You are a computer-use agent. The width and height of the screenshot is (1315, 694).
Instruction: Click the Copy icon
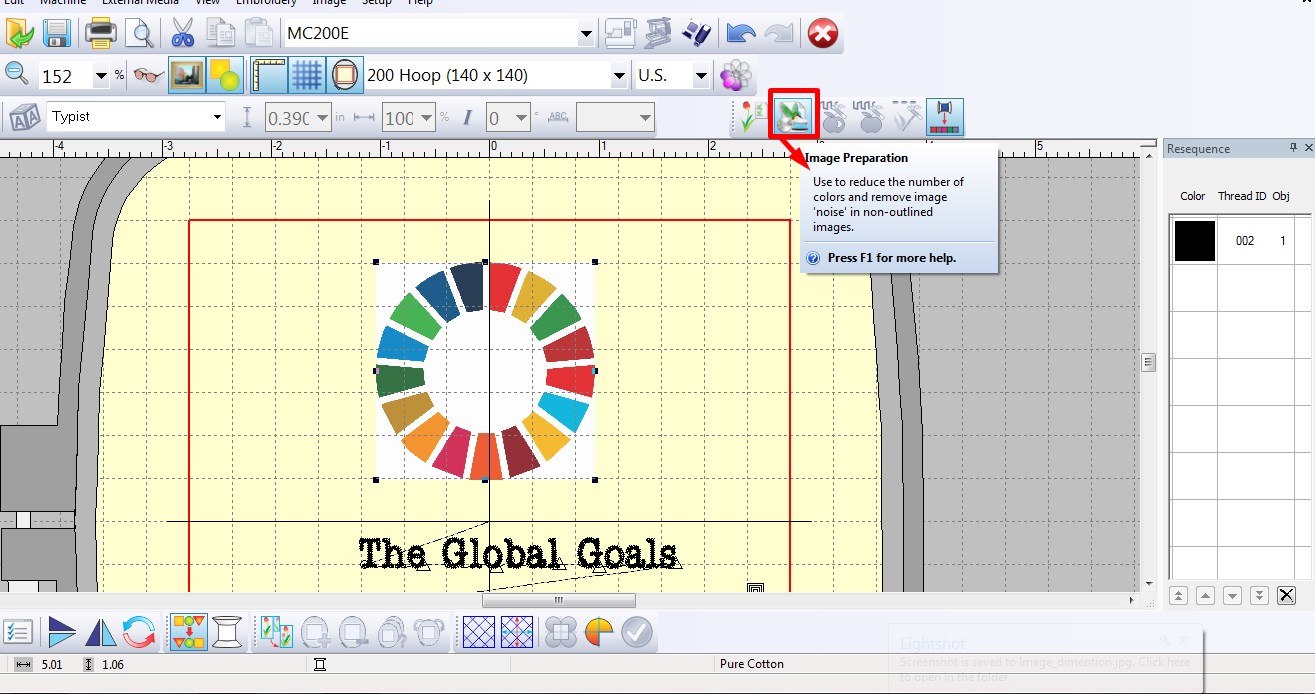click(220, 33)
